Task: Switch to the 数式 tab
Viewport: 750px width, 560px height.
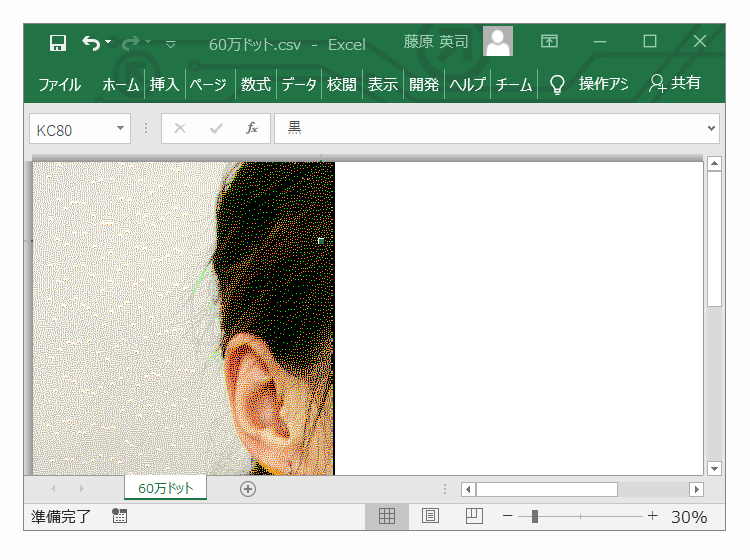Action: [x=256, y=85]
